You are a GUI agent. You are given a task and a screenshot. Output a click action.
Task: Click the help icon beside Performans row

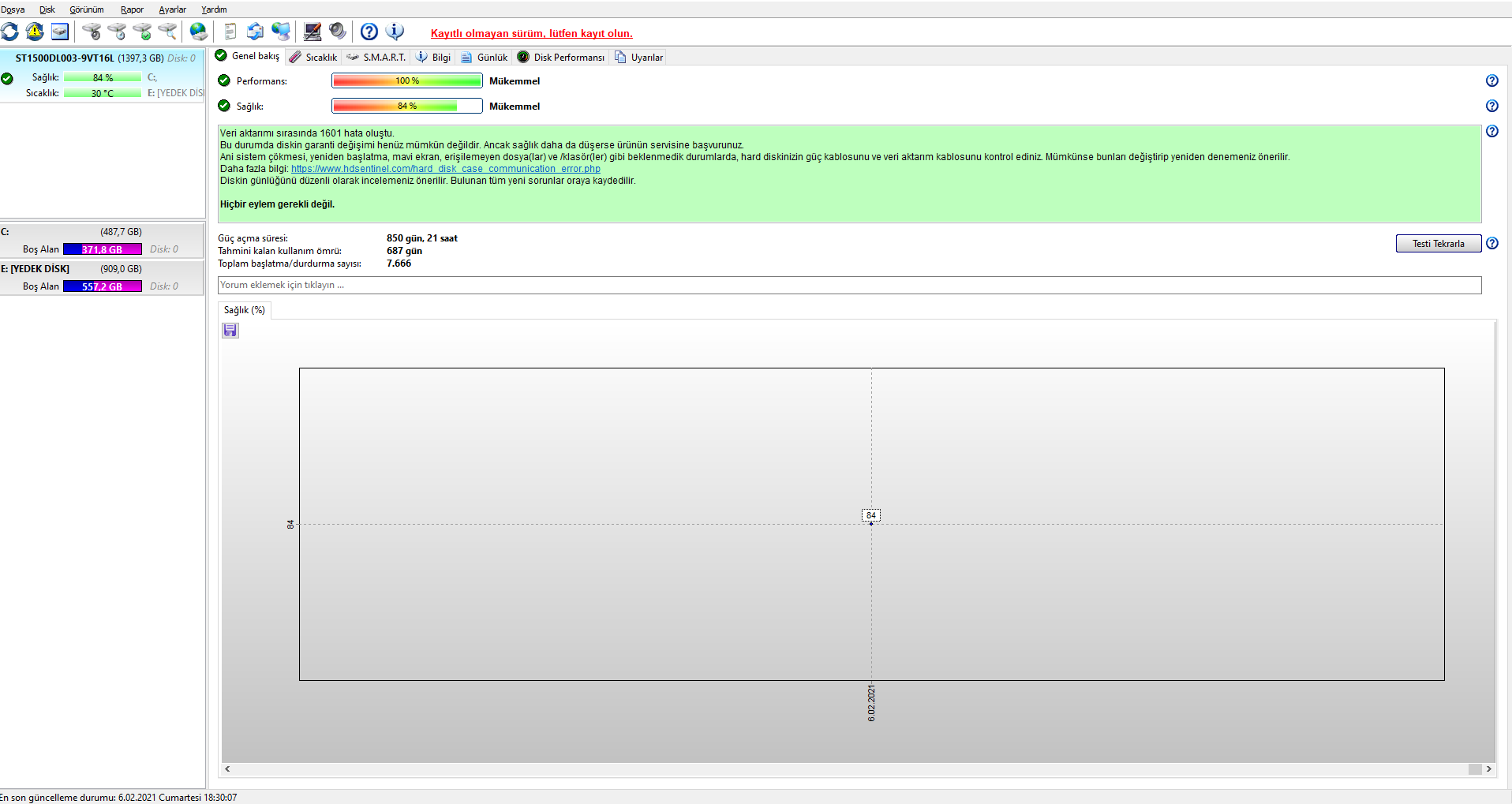tap(1491, 80)
